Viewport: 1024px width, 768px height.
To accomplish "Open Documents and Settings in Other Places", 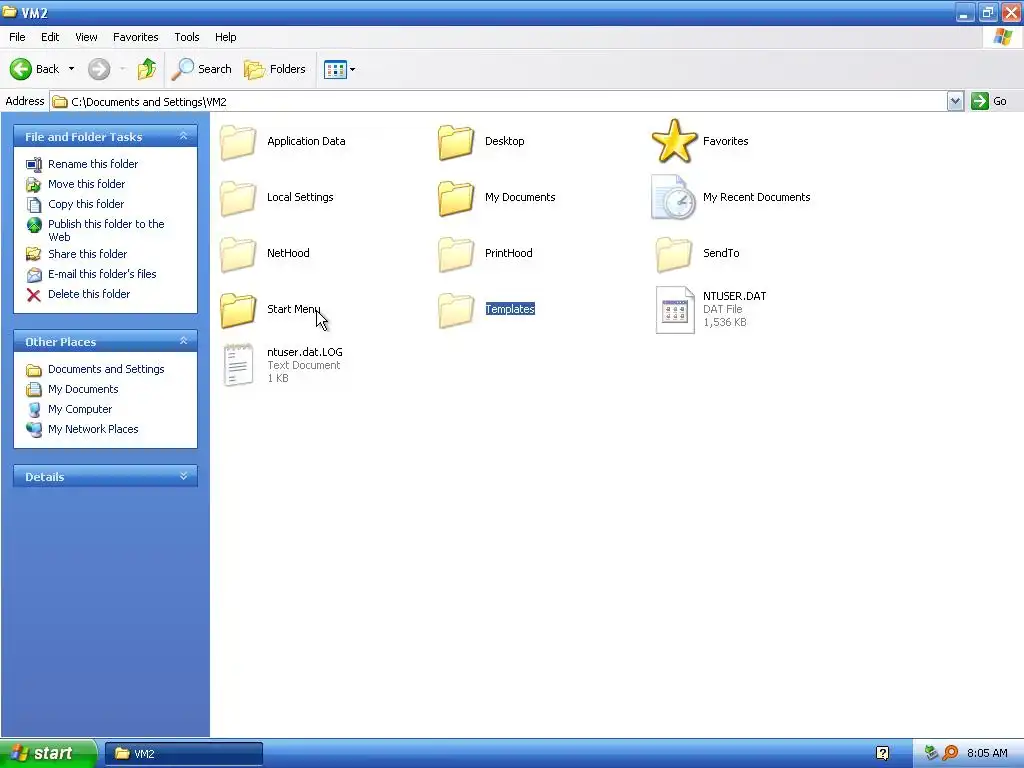I will pyautogui.click(x=106, y=369).
